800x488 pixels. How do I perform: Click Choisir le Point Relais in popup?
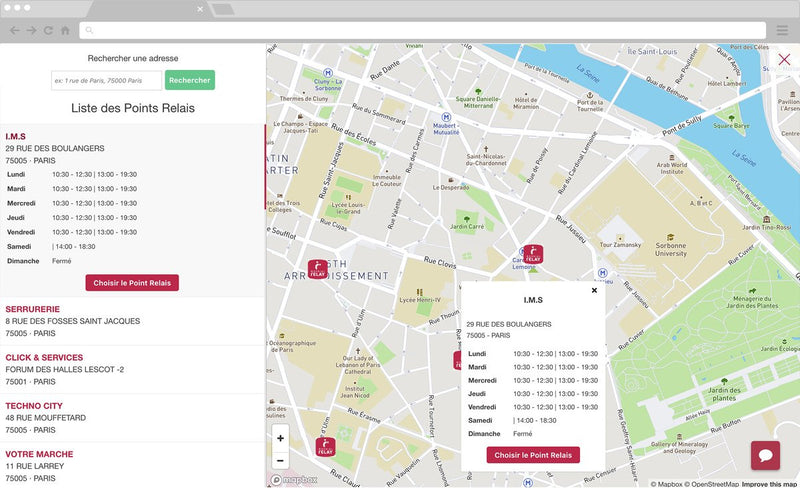pos(533,455)
